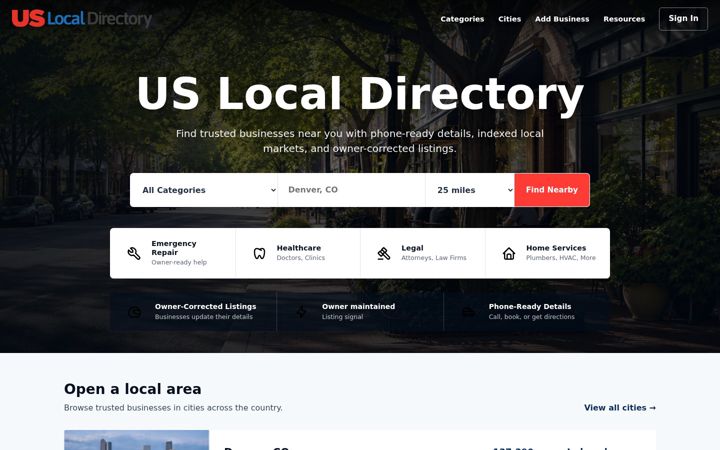Select the Home Services Plumbers, HVAC card

tap(548, 253)
